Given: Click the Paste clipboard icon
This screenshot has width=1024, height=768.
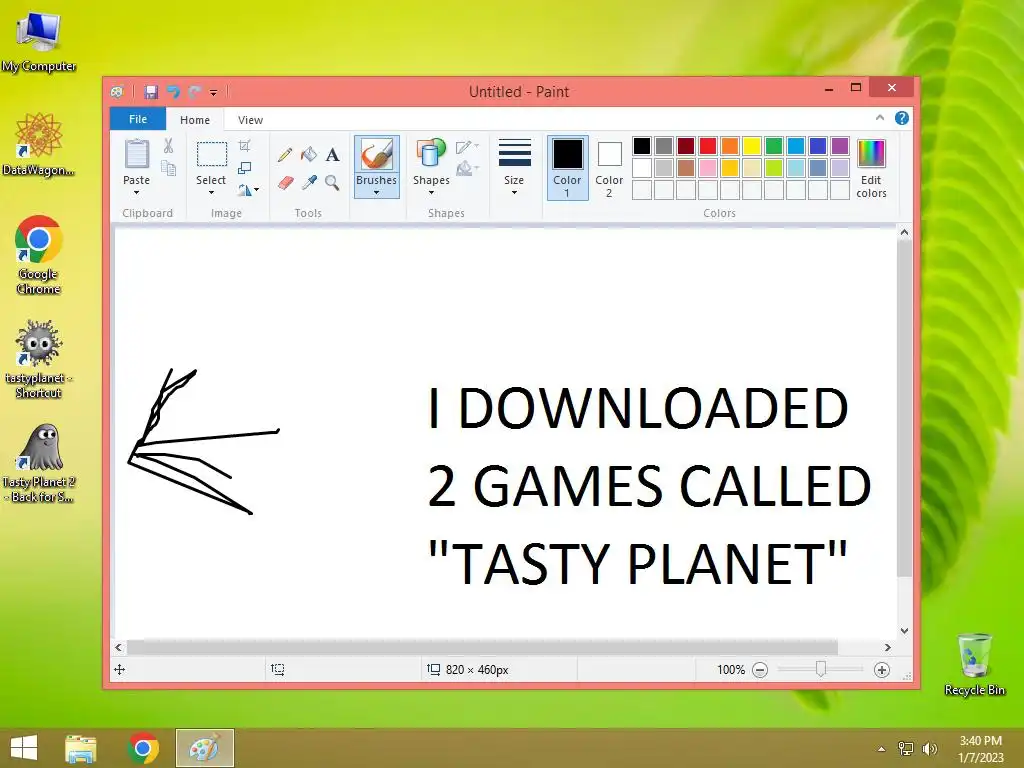Looking at the screenshot, I should [136, 155].
